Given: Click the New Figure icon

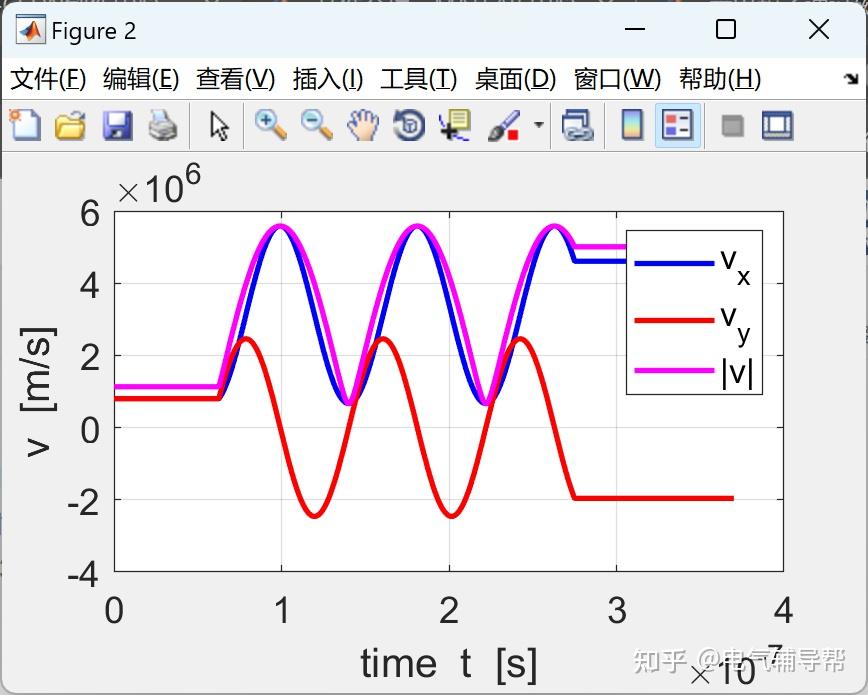Looking at the screenshot, I should click(x=25, y=125).
